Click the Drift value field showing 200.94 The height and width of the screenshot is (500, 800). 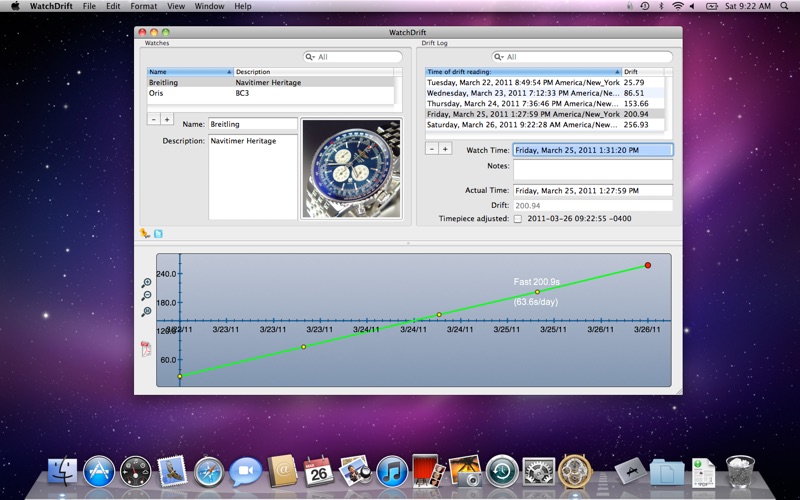tap(593, 206)
